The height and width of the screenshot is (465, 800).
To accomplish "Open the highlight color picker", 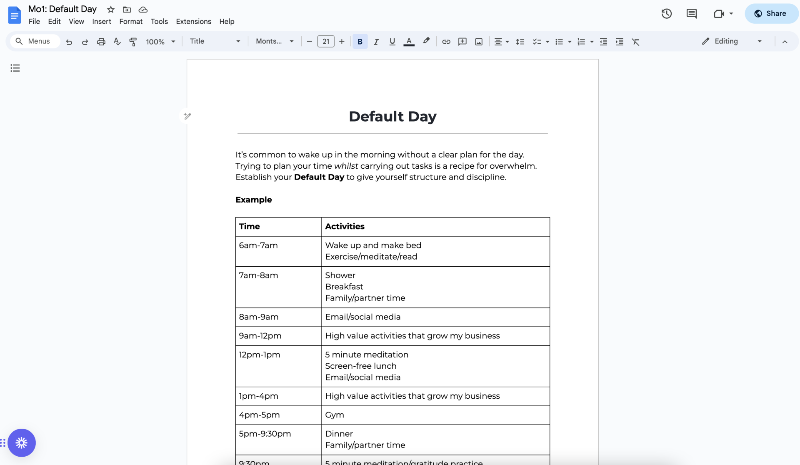I will tap(426, 42).
